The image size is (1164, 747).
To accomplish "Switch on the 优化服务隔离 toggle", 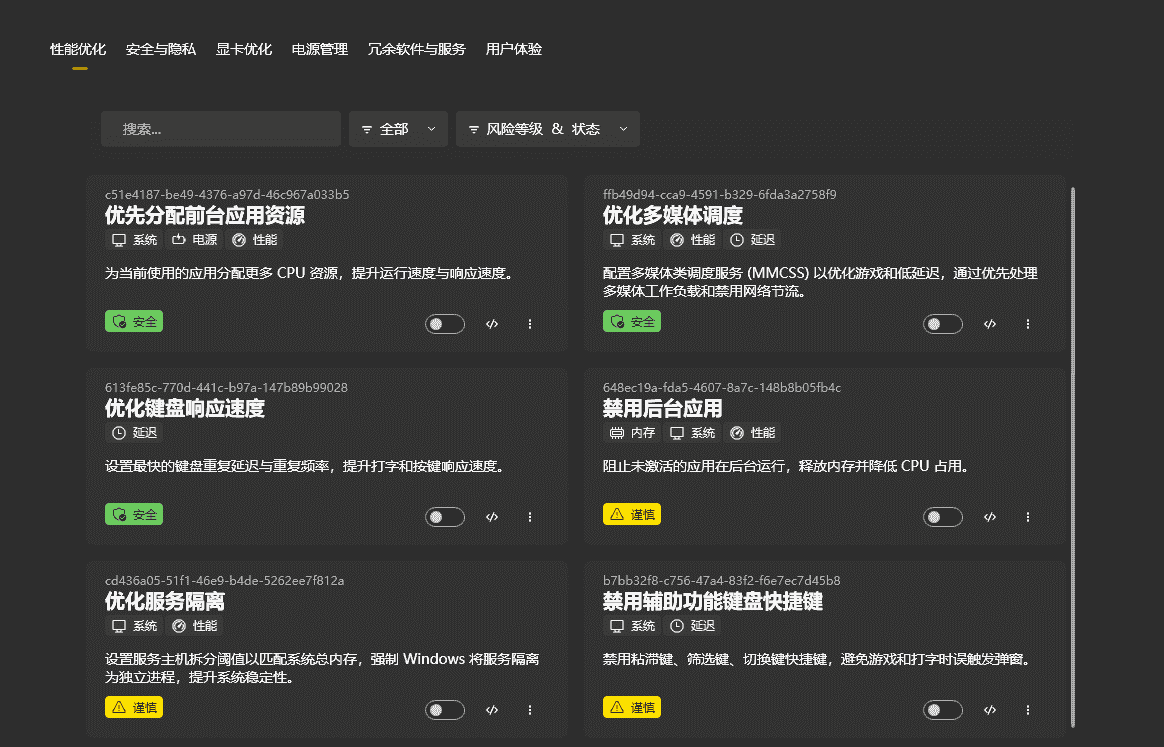I will 445,710.
